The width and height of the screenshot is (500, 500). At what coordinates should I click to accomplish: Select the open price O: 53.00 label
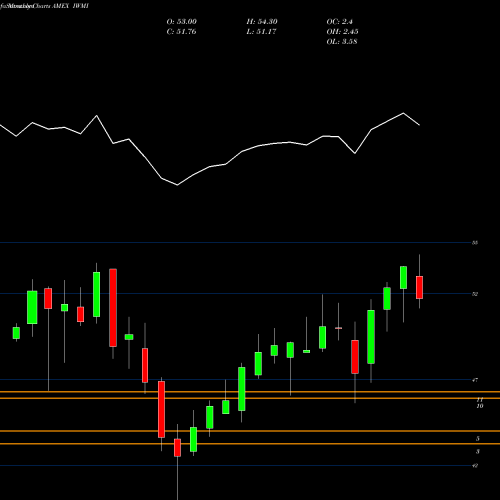(x=182, y=22)
